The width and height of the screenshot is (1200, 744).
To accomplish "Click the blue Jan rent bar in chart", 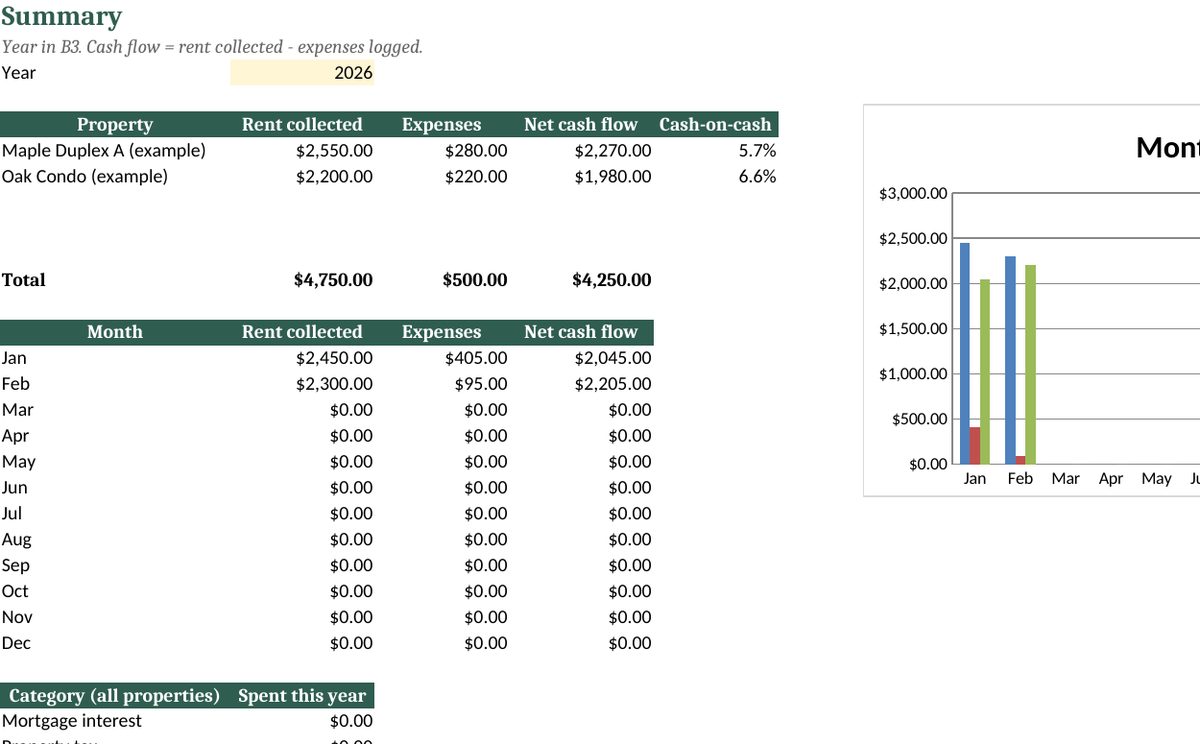I will coord(964,353).
